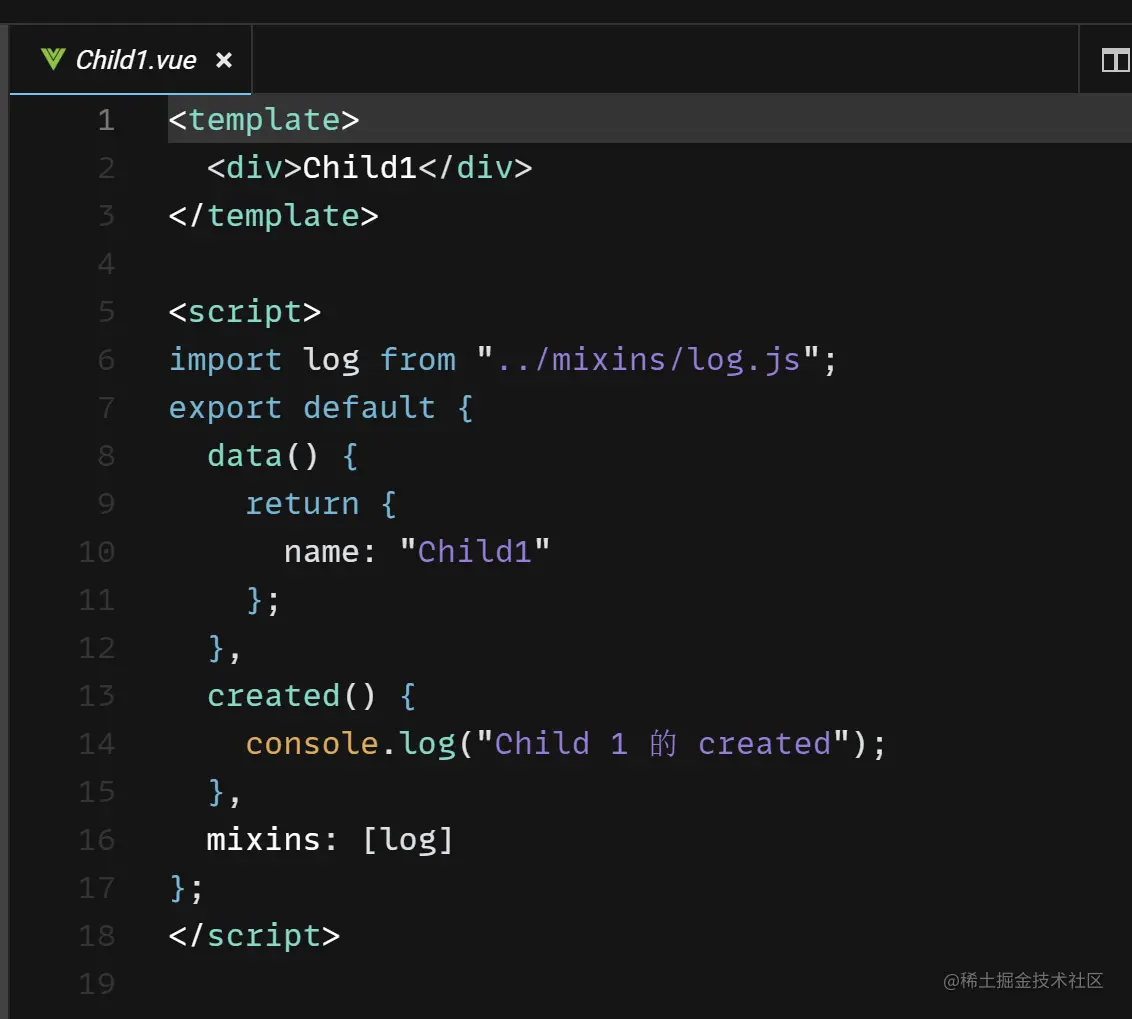
Task: Click the split editor icon
Action: pos(1115,60)
